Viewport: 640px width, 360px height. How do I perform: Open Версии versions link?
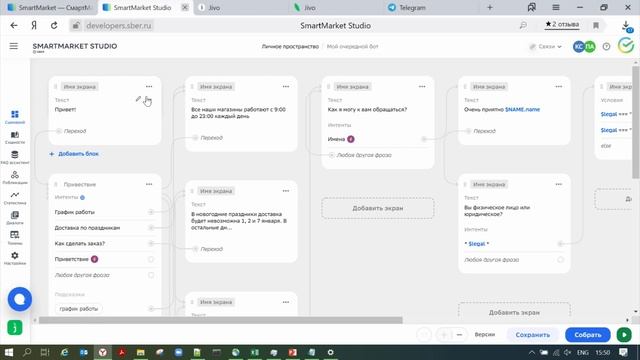[484, 334]
